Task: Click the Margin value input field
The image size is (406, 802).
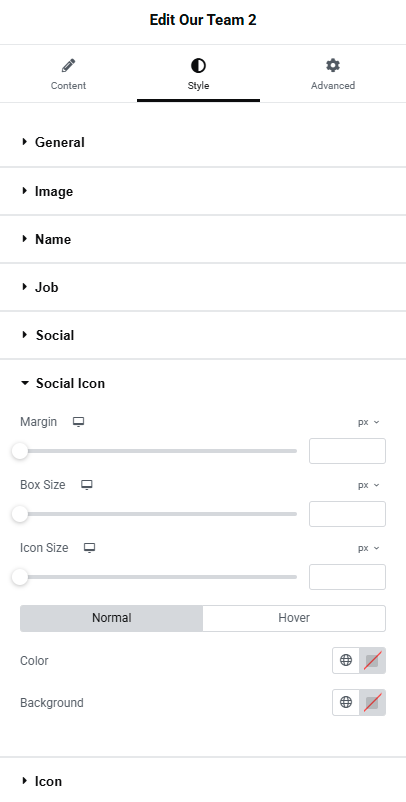Action: [x=347, y=451]
